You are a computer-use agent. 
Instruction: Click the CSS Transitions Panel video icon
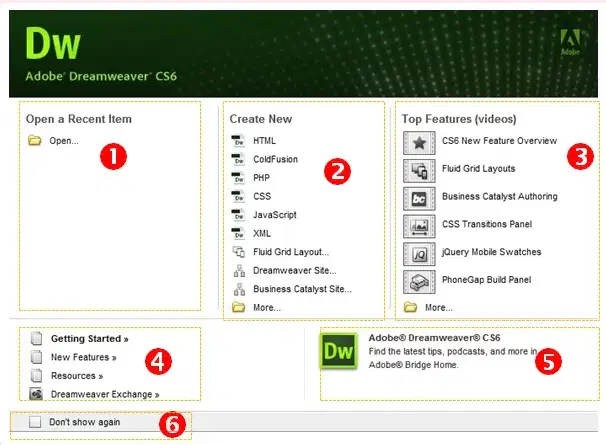(x=419, y=227)
